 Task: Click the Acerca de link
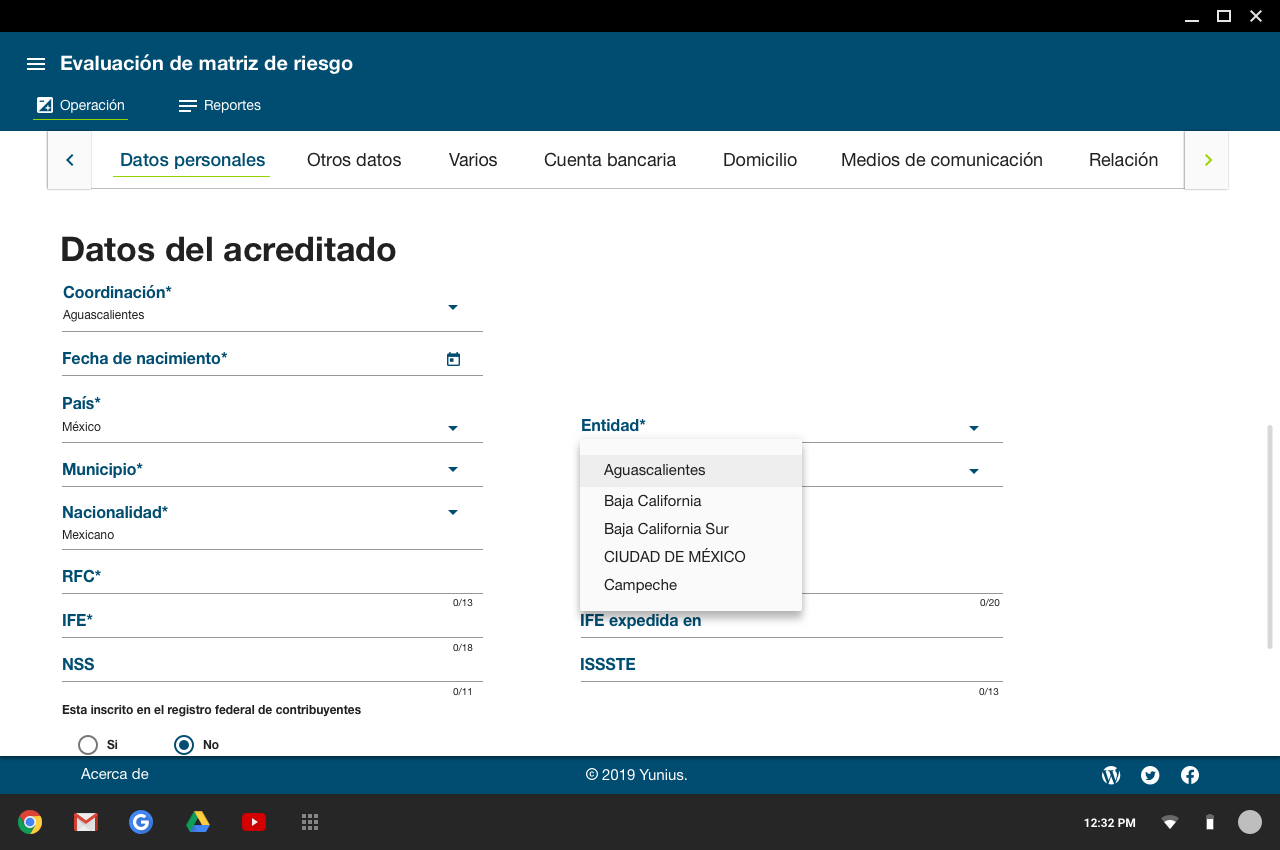click(x=114, y=774)
